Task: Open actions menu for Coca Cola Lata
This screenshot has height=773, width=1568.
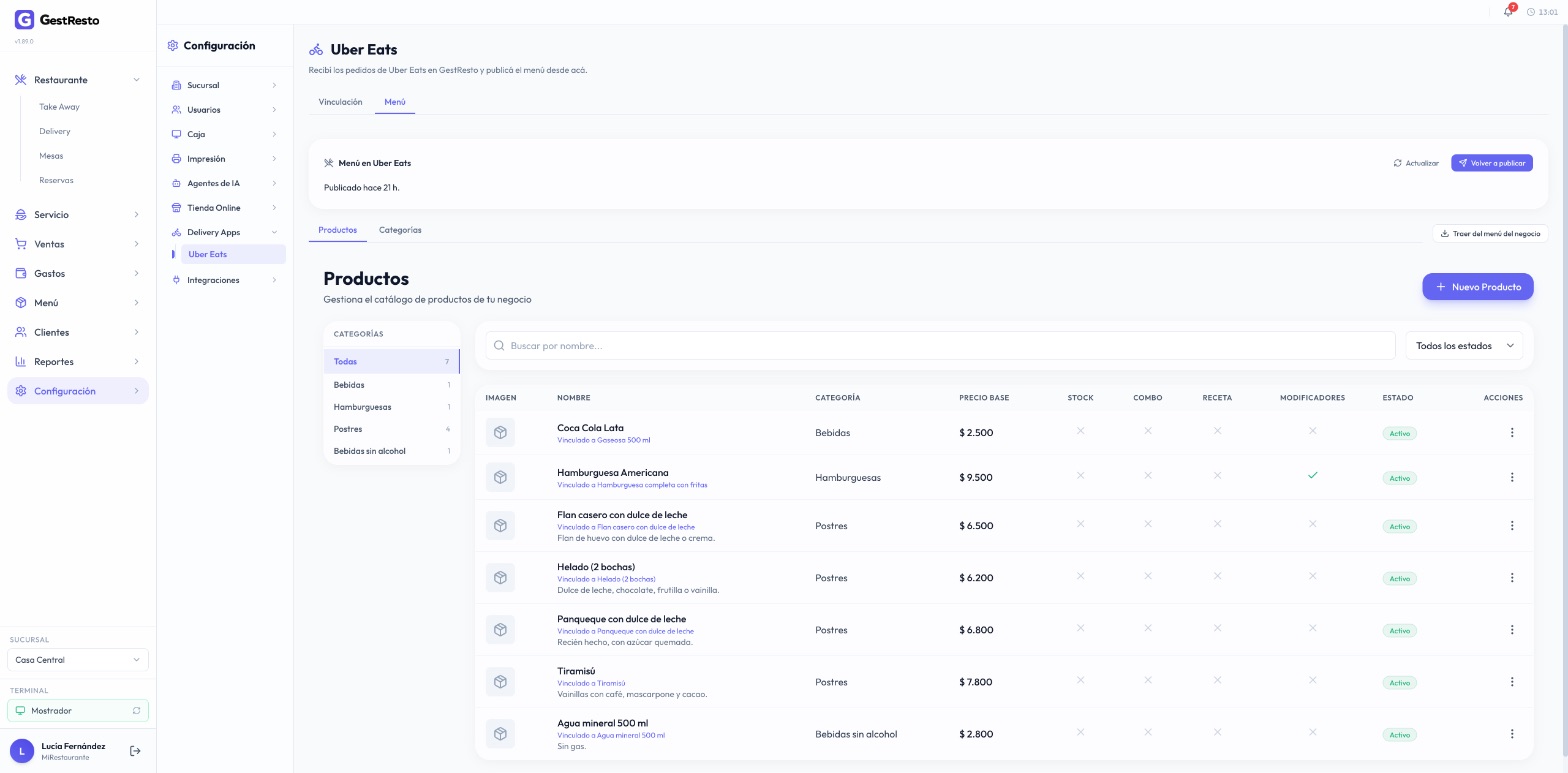Action: coord(1511,433)
